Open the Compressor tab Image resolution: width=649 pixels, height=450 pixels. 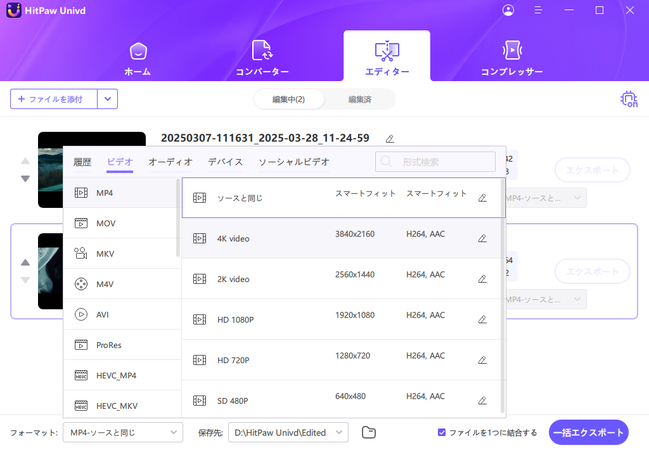pyautogui.click(x=512, y=58)
